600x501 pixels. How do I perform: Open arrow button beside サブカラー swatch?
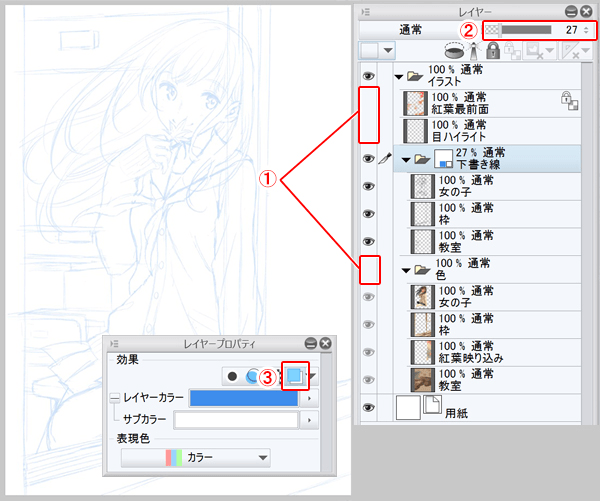click(x=309, y=420)
